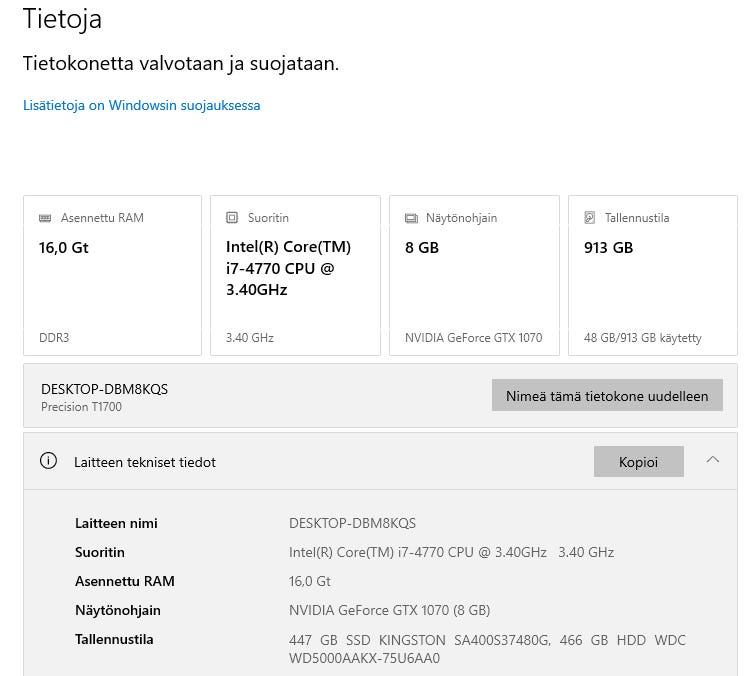Select the Laitteen nimi value DESKTOP-DBM8KQS in details
Image resolution: width=750 pixels, height=676 pixels.
[352, 523]
